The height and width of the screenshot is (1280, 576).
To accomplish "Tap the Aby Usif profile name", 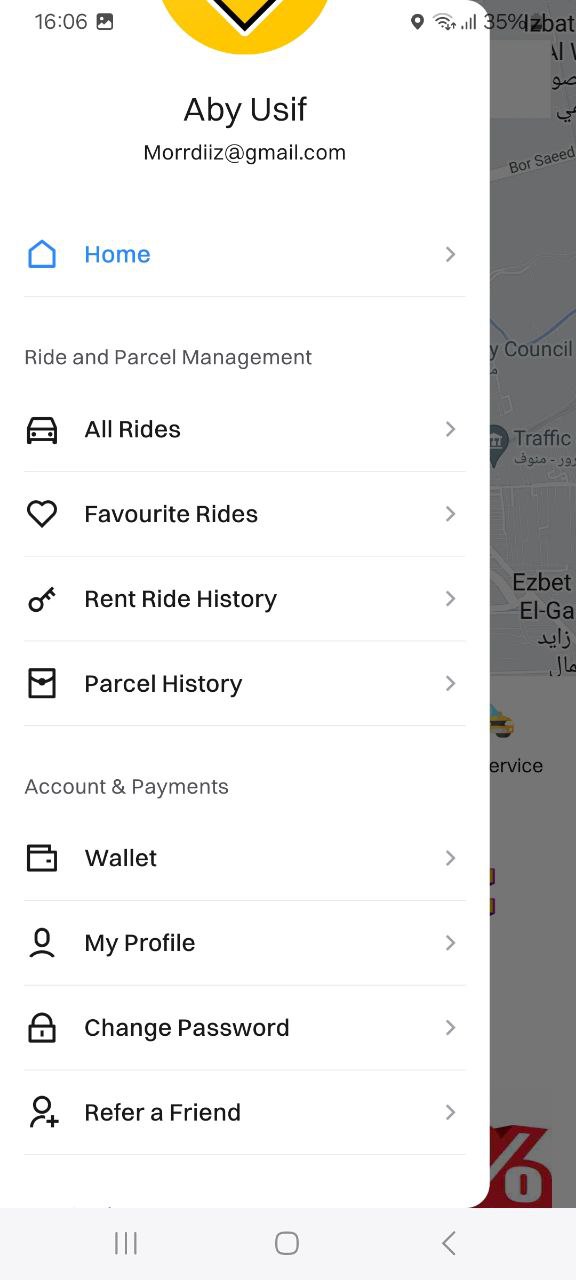I will coord(245,110).
